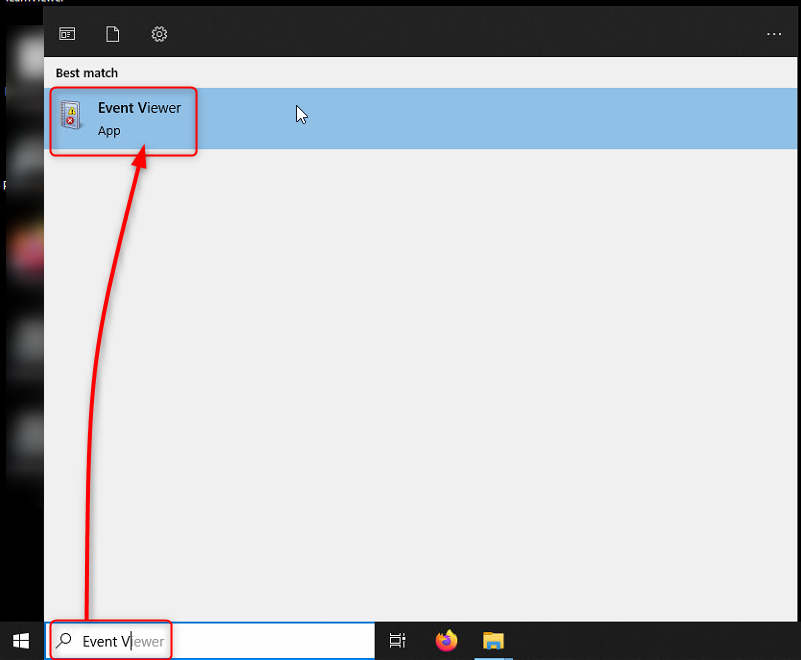801x660 pixels.
Task: Click the "App" subtitle under Event Viewer
Action: click(109, 131)
